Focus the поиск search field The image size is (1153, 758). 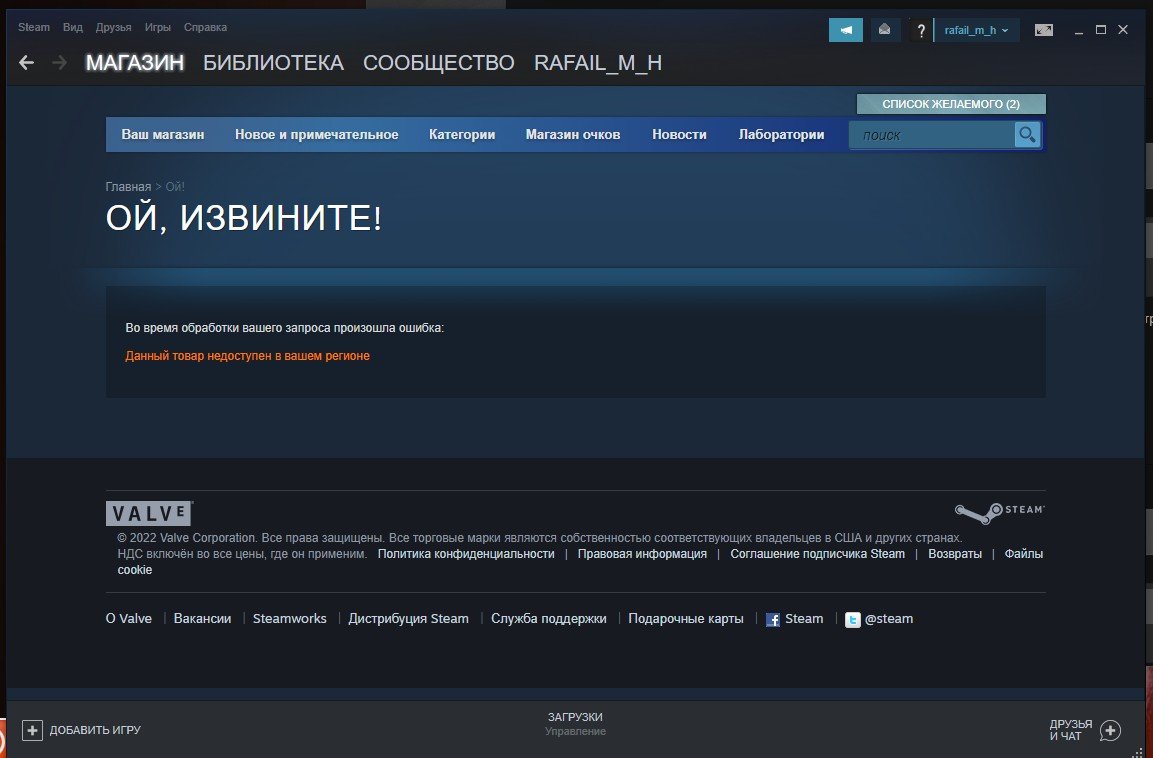click(x=932, y=135)
